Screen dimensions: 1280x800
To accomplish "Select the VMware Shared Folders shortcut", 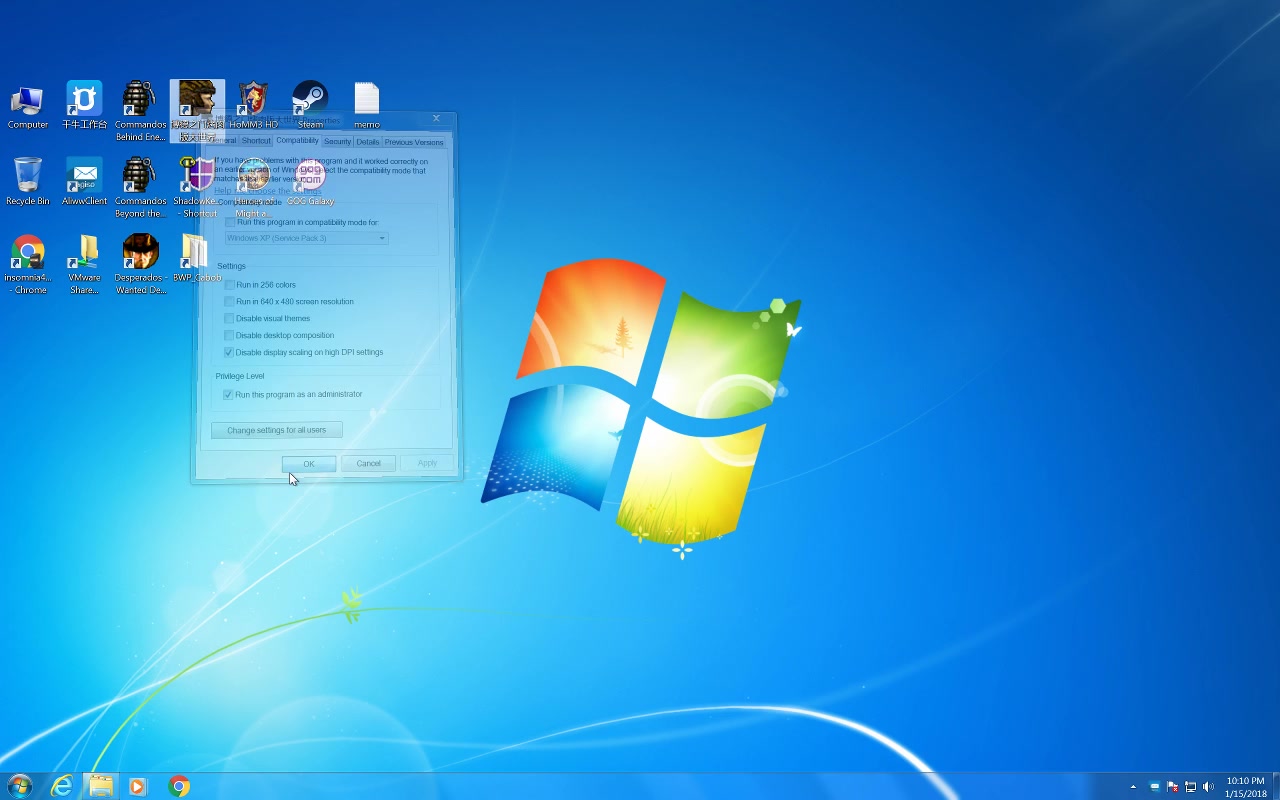I will tap(84, 264).
